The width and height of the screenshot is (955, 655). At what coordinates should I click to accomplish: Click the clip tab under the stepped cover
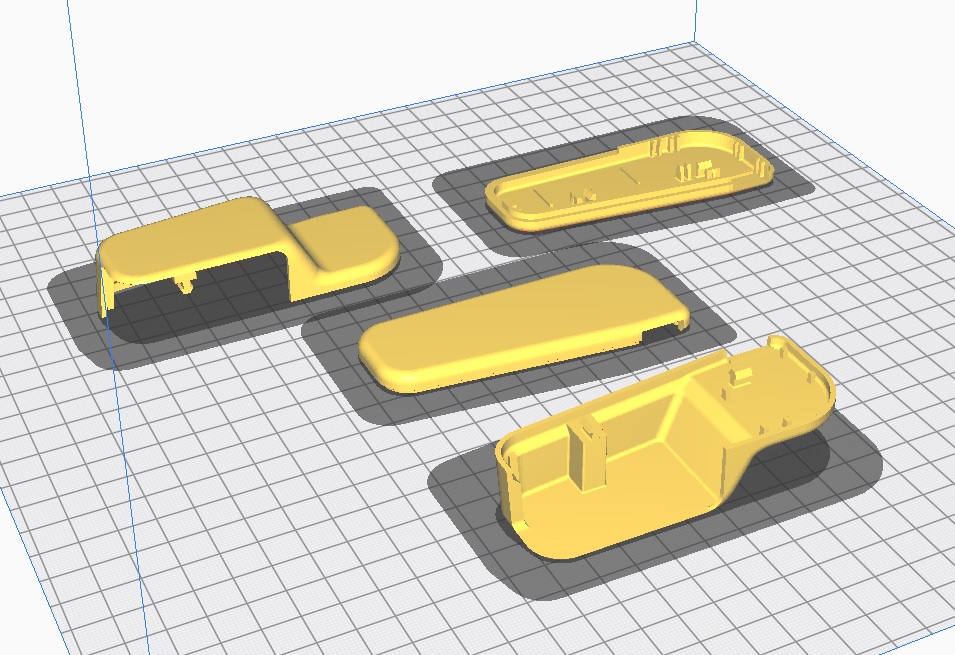click(187, 283)
